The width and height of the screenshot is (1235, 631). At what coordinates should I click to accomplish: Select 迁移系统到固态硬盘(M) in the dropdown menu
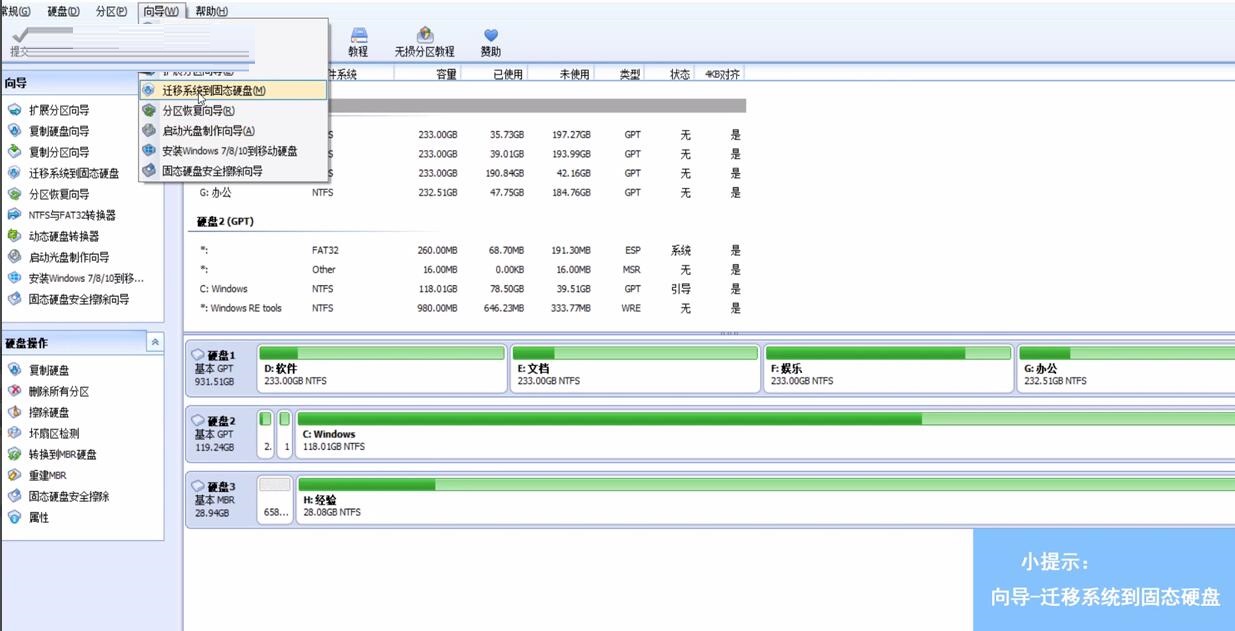click(x=233, y=90)
